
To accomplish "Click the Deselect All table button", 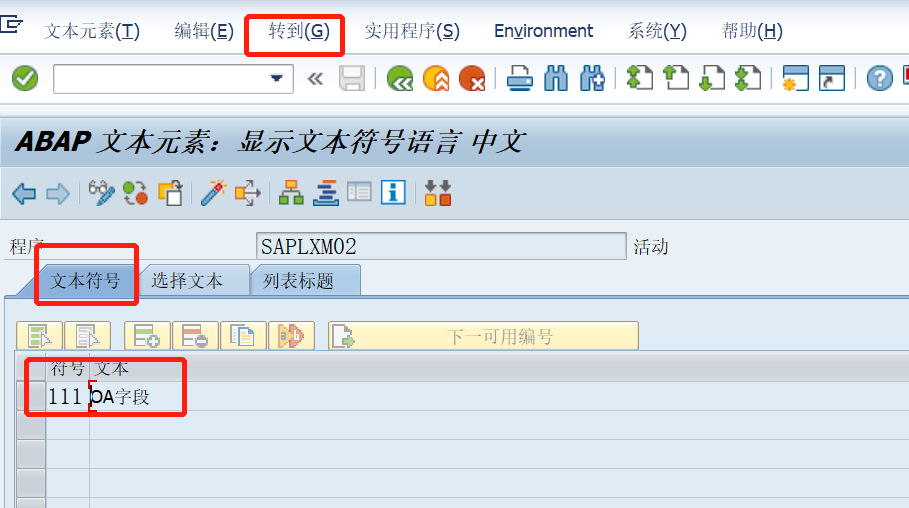I will [88, 336].
